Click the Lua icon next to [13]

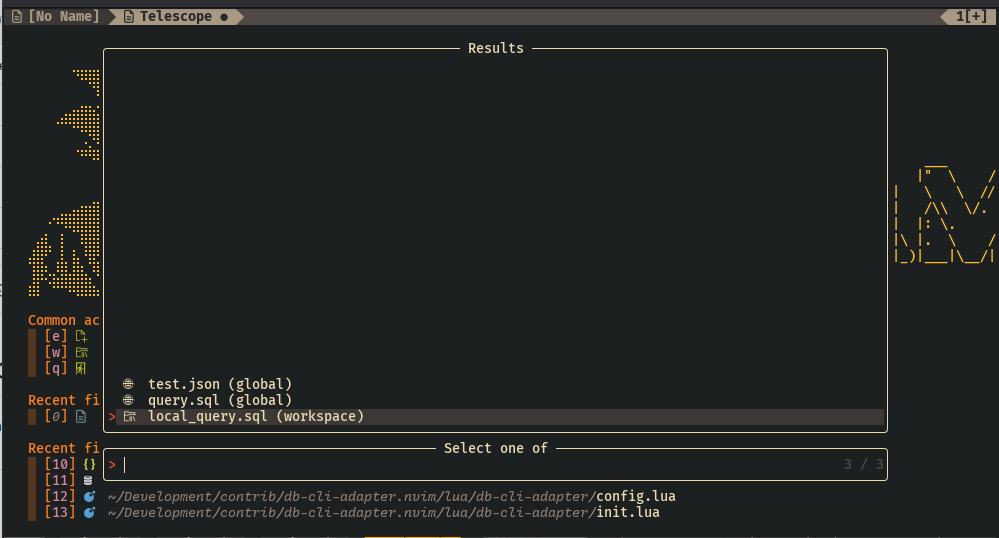[x=89, y=512]
